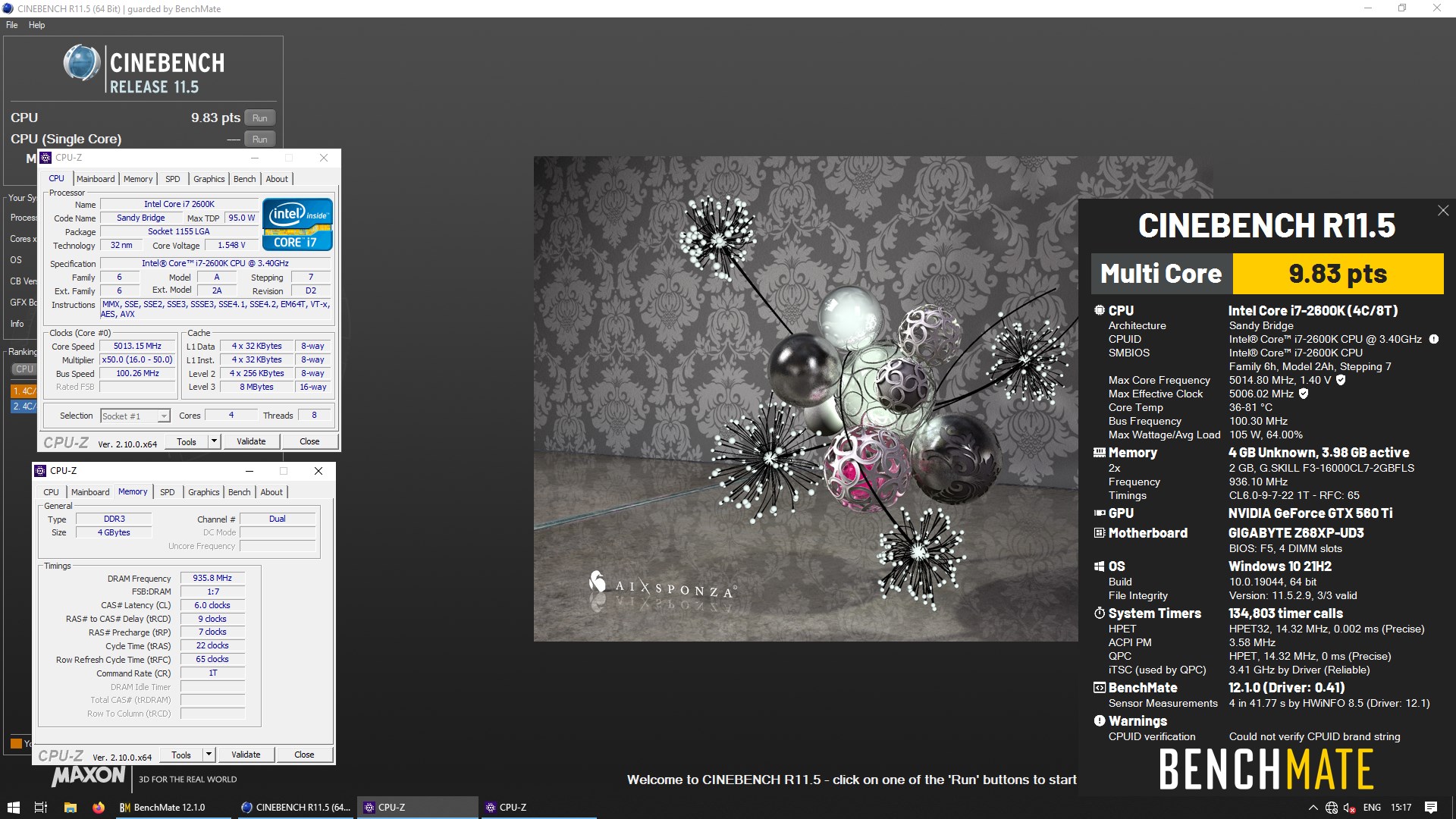The image size is (1456, 819).
Task: Click CPU-Z icon in upper window titlebar
Action: (x=45, y=158)
